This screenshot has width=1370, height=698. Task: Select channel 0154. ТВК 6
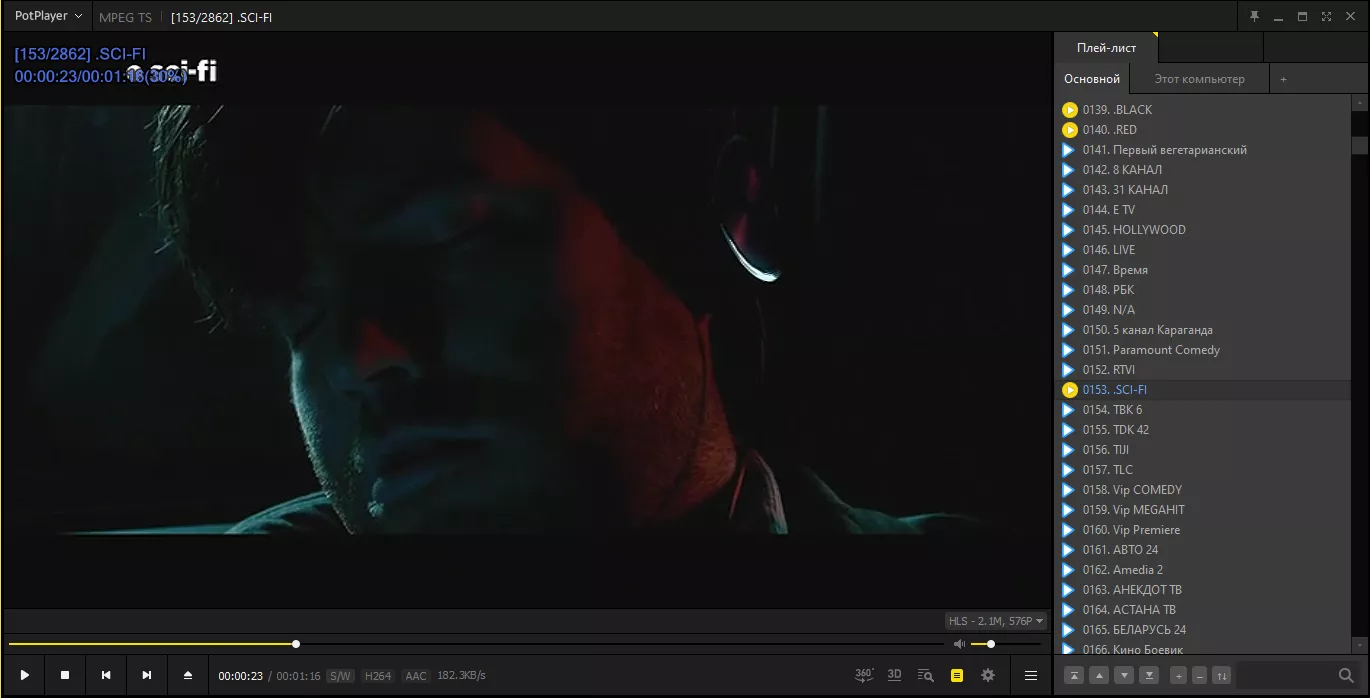coord(1204,410)
